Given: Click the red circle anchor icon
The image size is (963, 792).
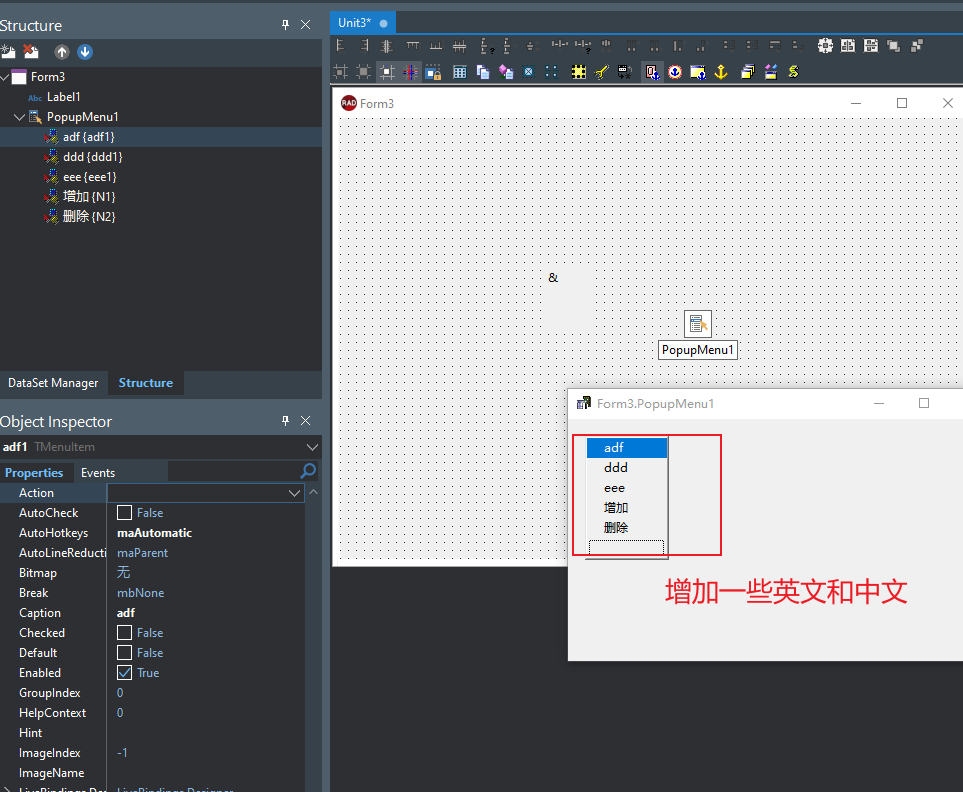Looking at the screenshot, I should coord(675,72).
